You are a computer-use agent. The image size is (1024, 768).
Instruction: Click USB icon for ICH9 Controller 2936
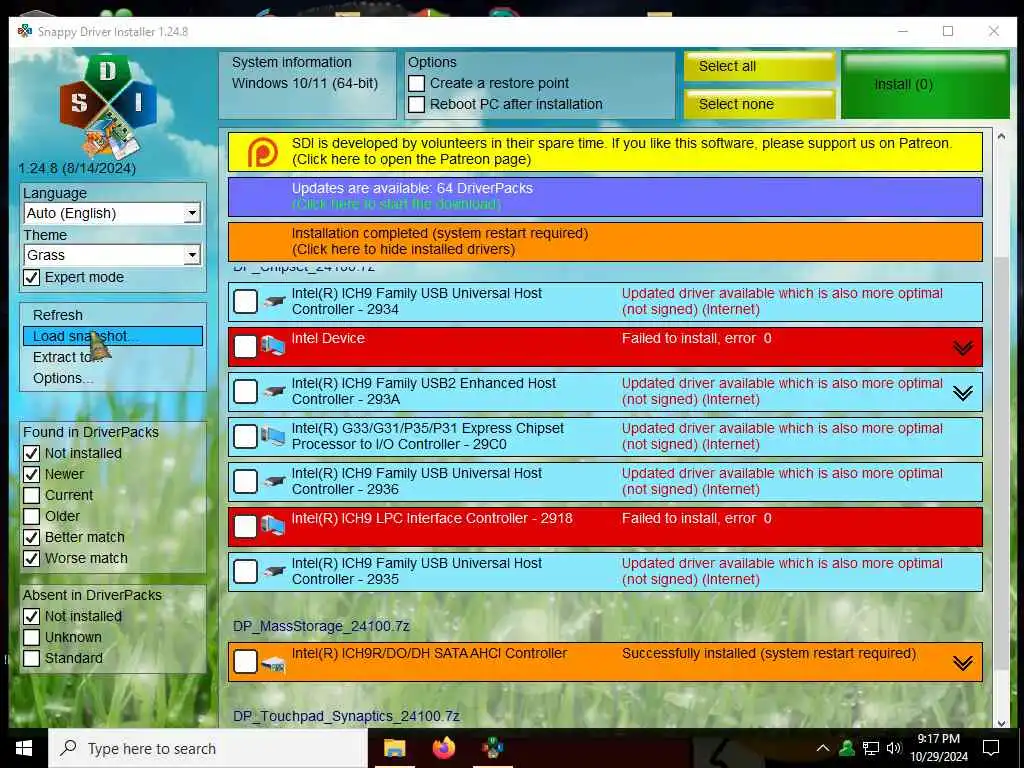(x=274, y=482)
